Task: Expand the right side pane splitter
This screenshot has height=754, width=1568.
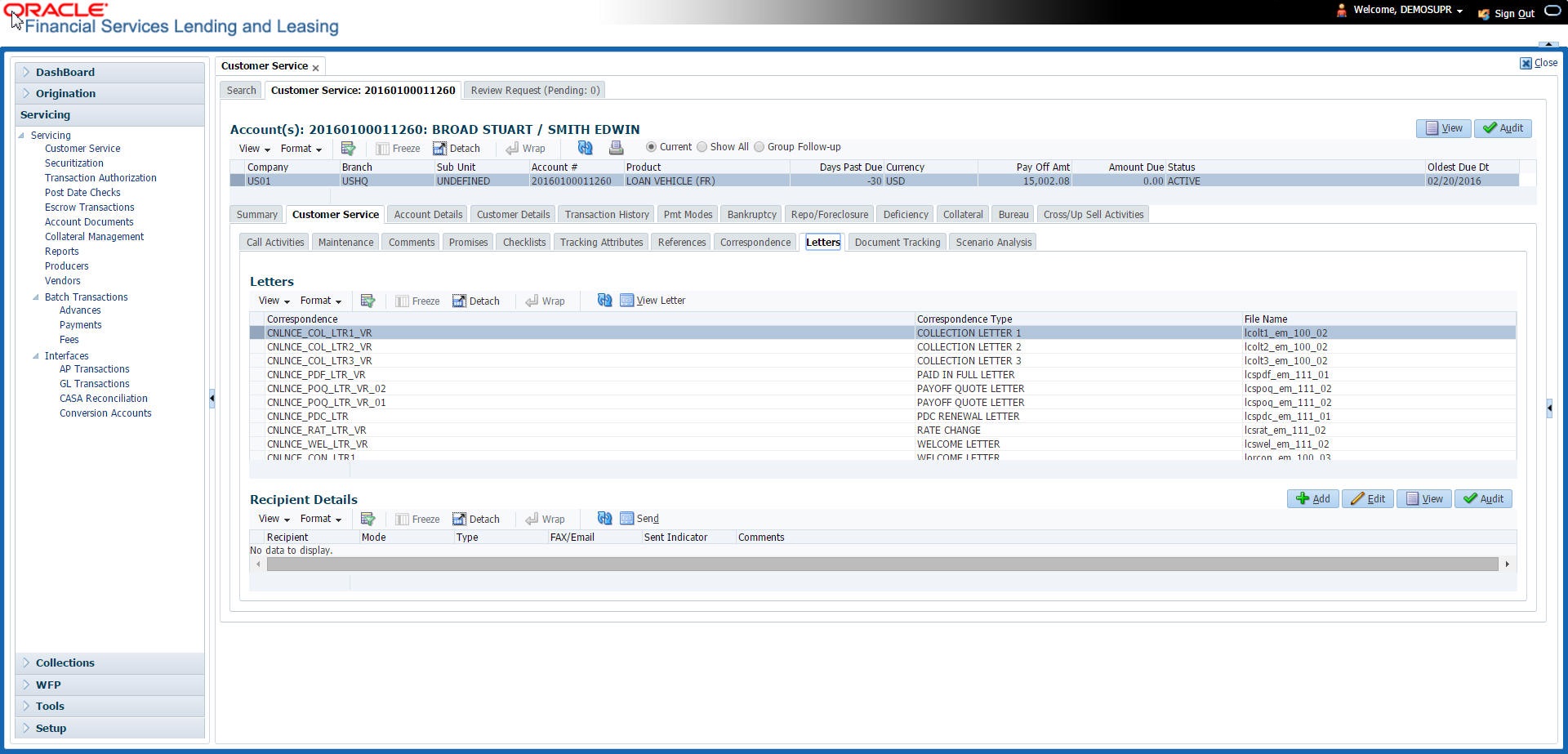Action: [x=1549, y=408]
